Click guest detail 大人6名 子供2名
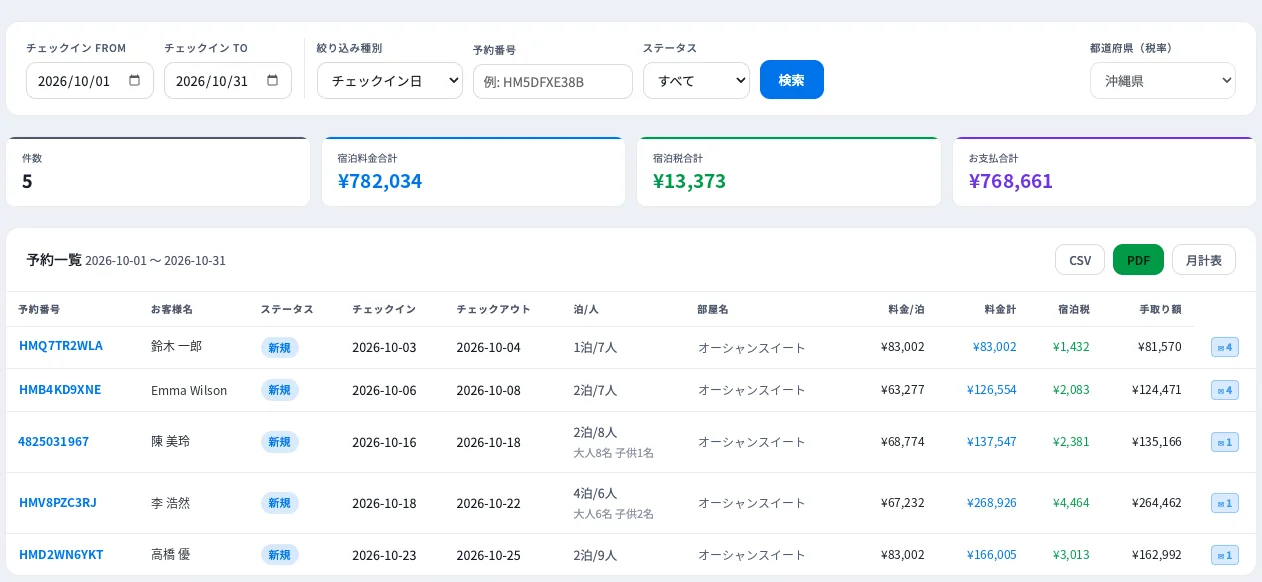Viewport: 1262px width, 582px height. pyautogui.click(x=613, y=514)
